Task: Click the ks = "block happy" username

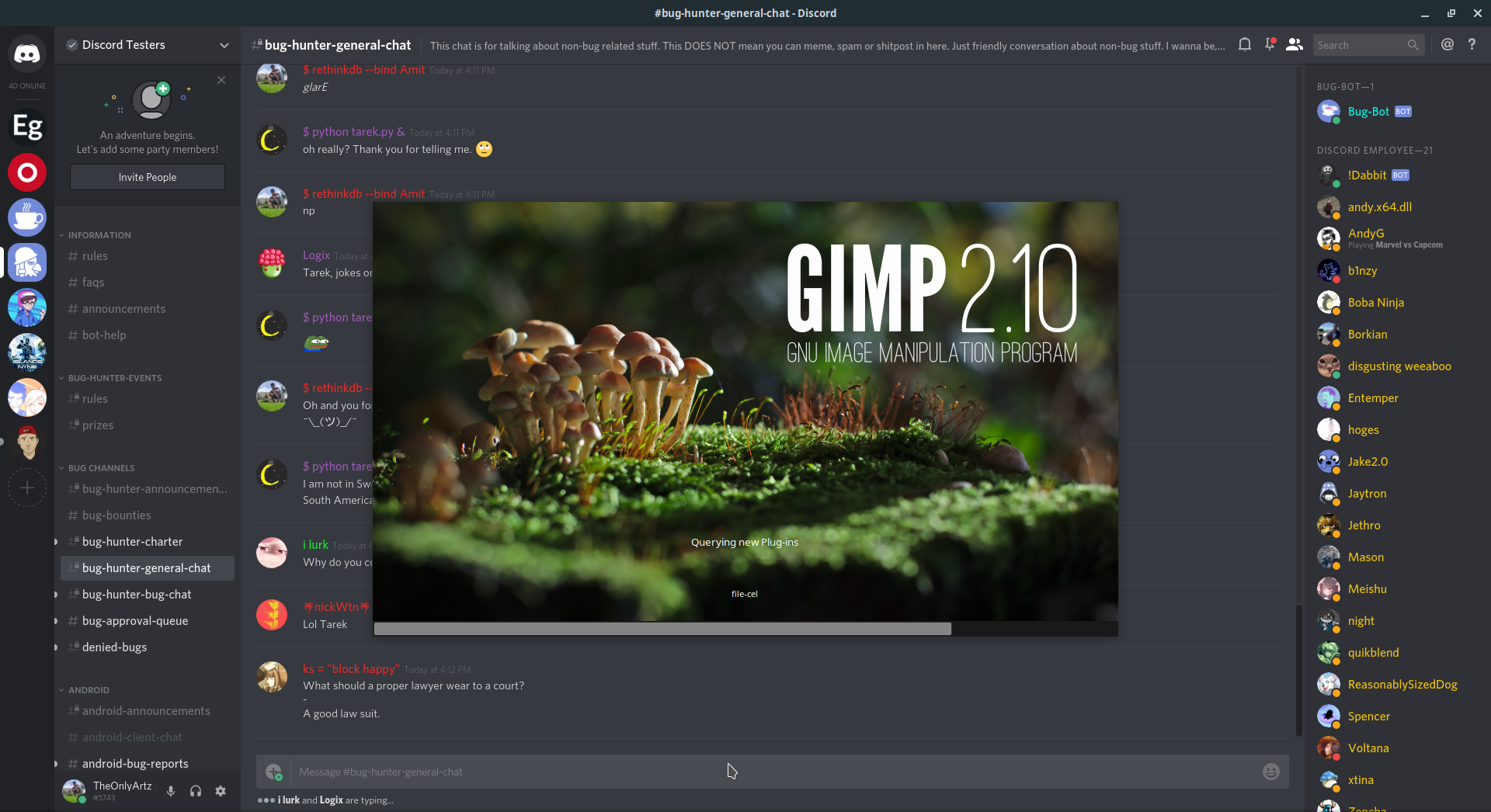Action: [351, 669]
